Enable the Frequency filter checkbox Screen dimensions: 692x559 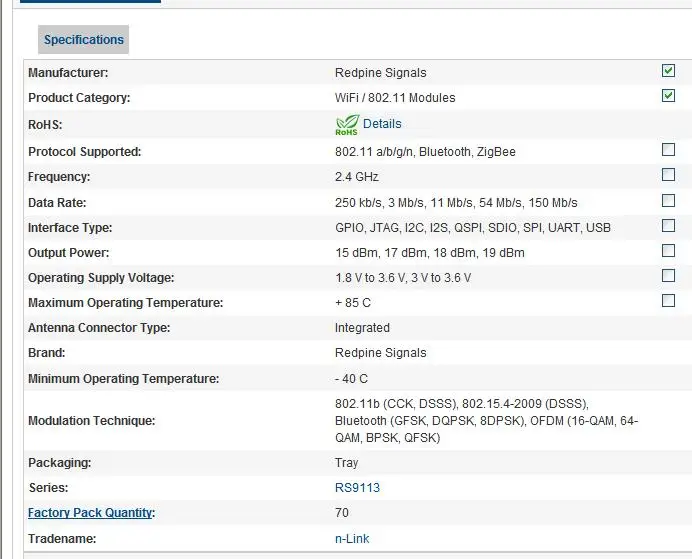point(668,175)
